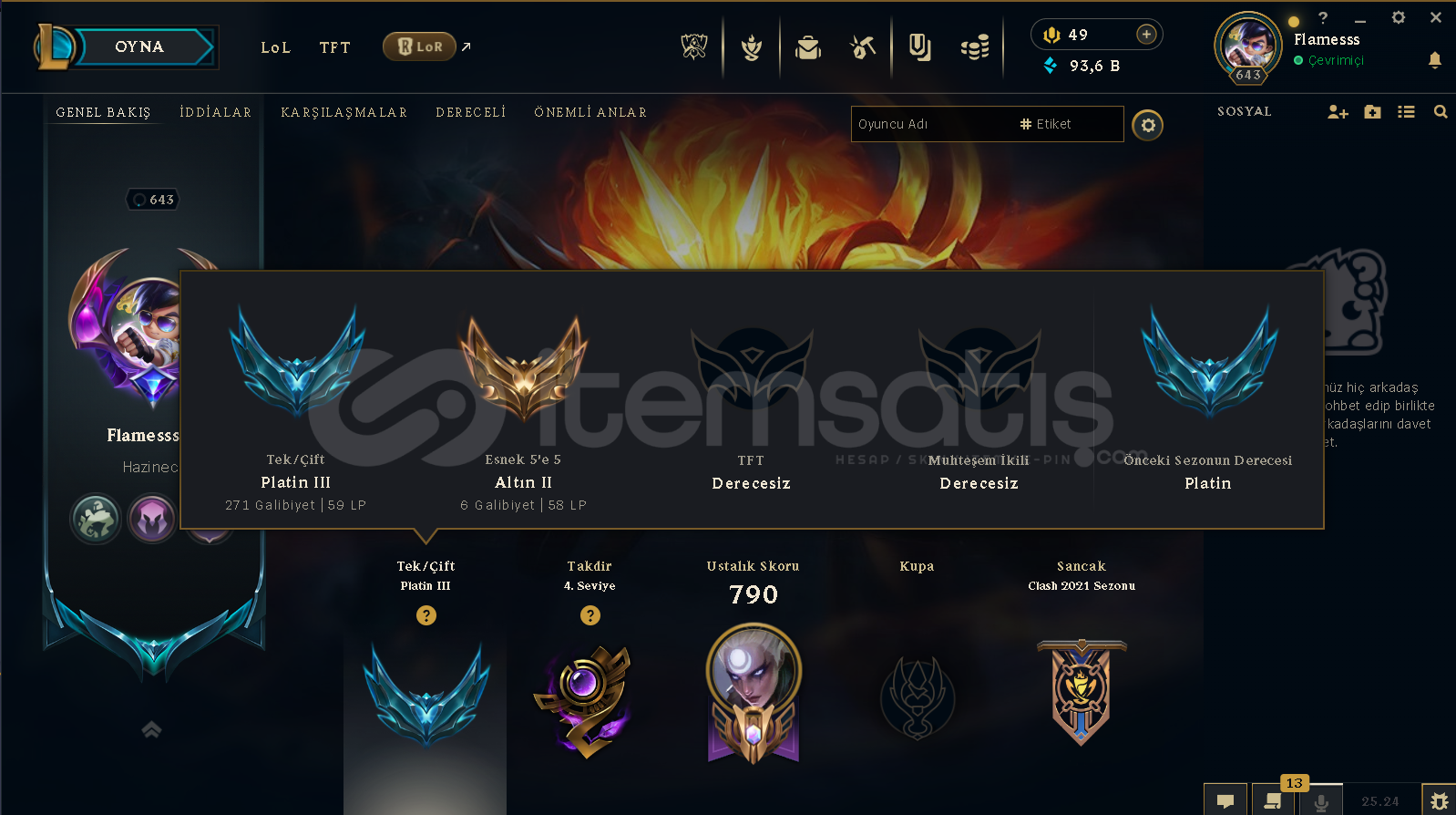Click the Oyuncu Adı search field
Image resolution: width=1456 pixels, height=815 pixels.
[988, 124]
